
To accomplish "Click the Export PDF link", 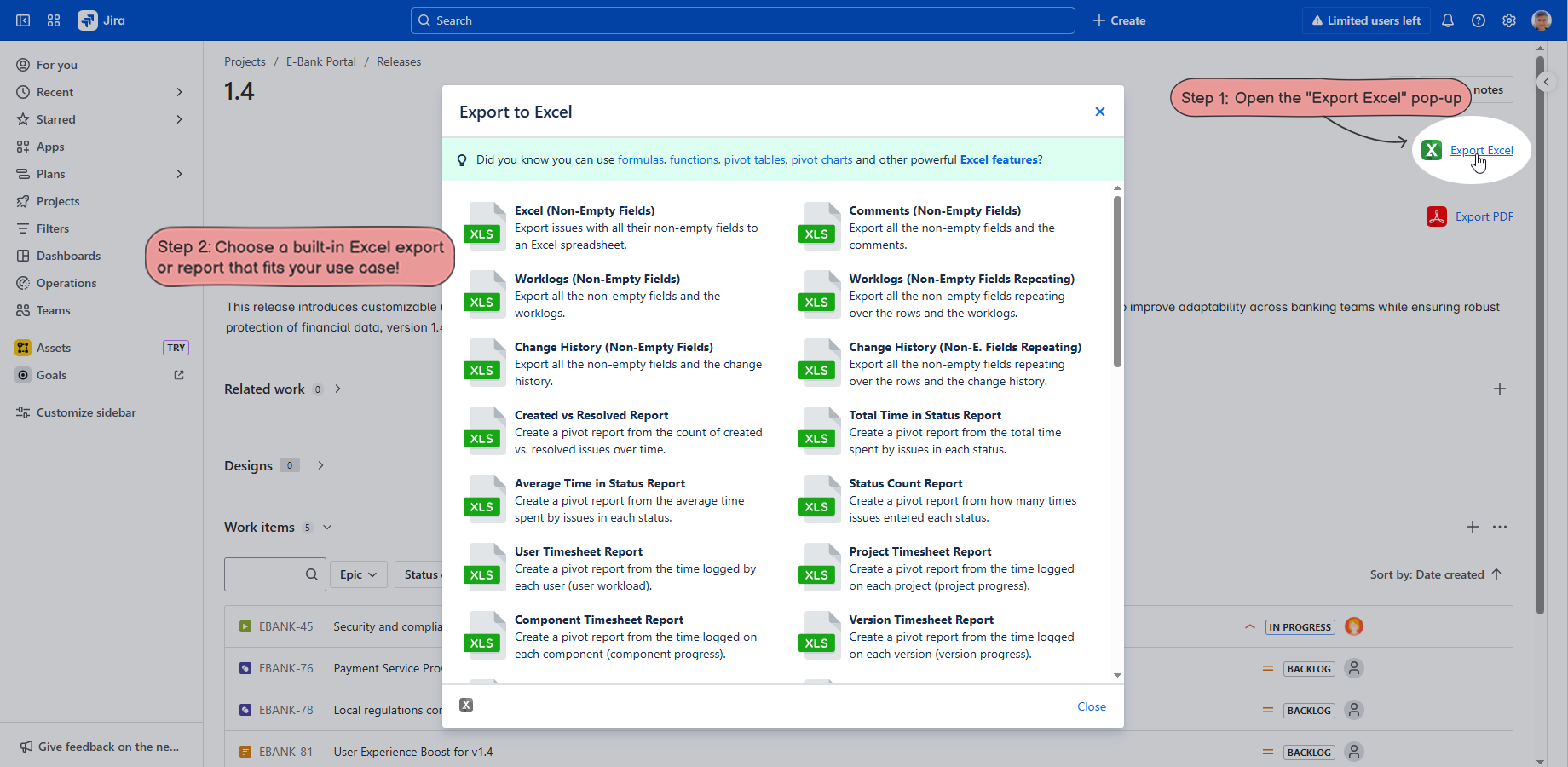I will [1484, 216].
